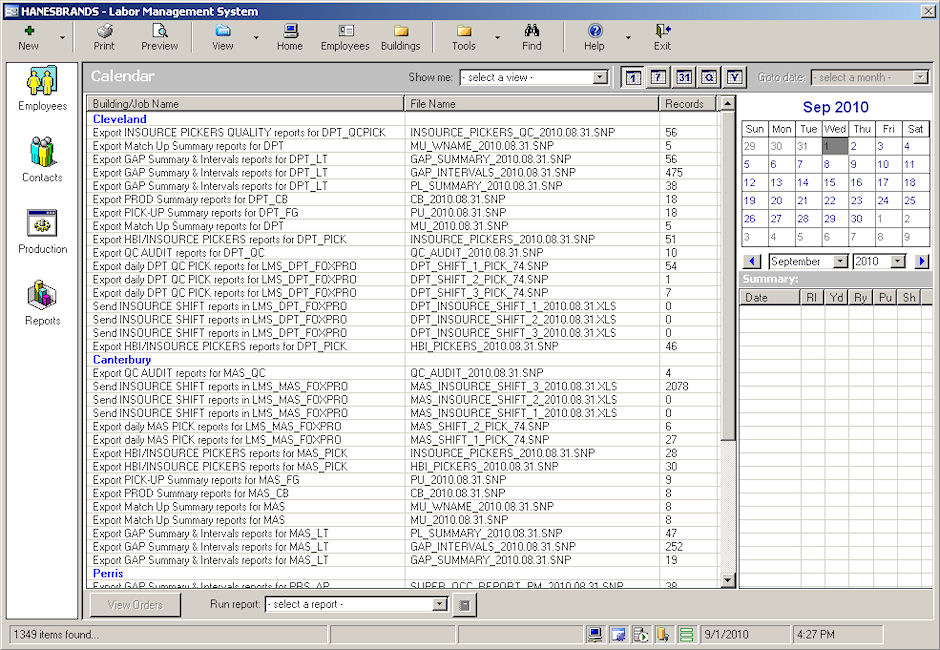940x650 pixels.
Task: Select the Cleveland group row
Action: [x=402, y=119]
